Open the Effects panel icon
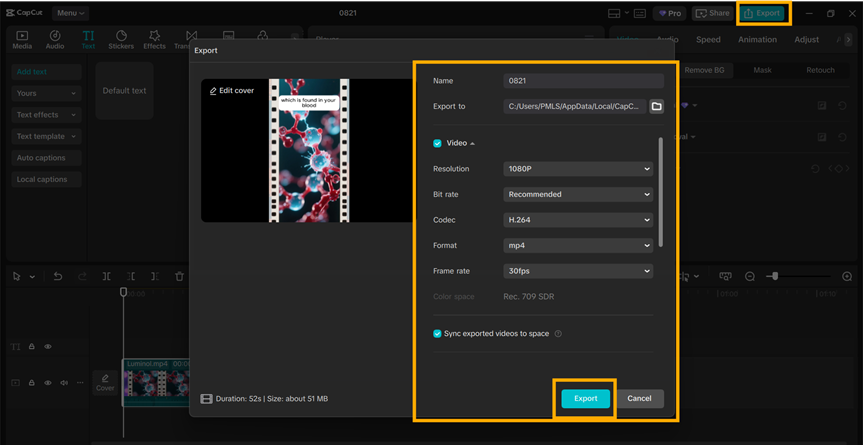863x445 pixels. [x=154, y=40]
